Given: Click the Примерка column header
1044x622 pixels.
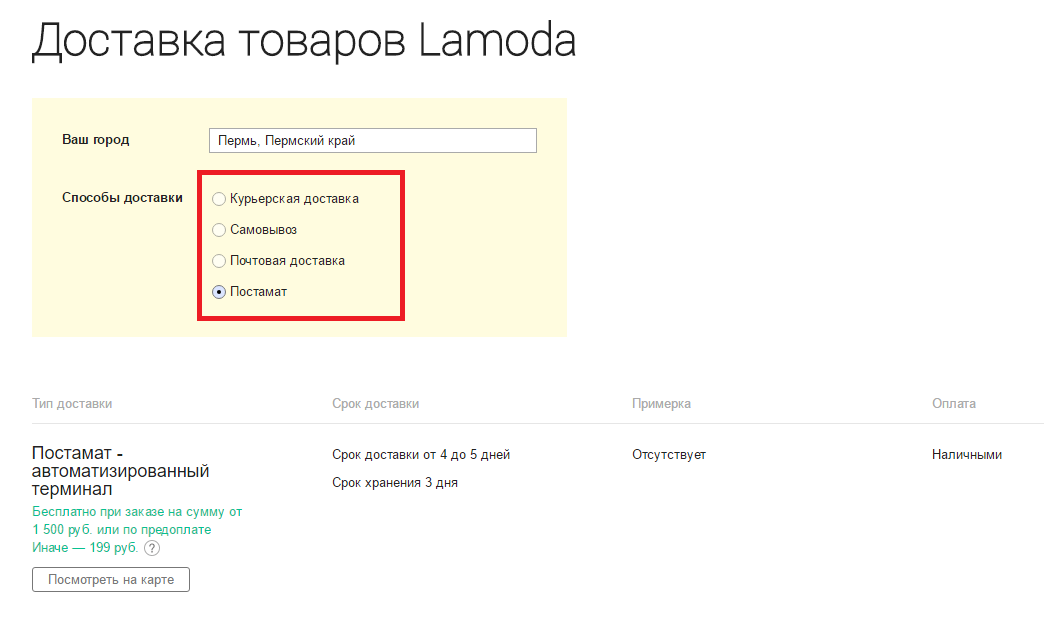Looking at the screenshot, I should click(x=661, y=404).
